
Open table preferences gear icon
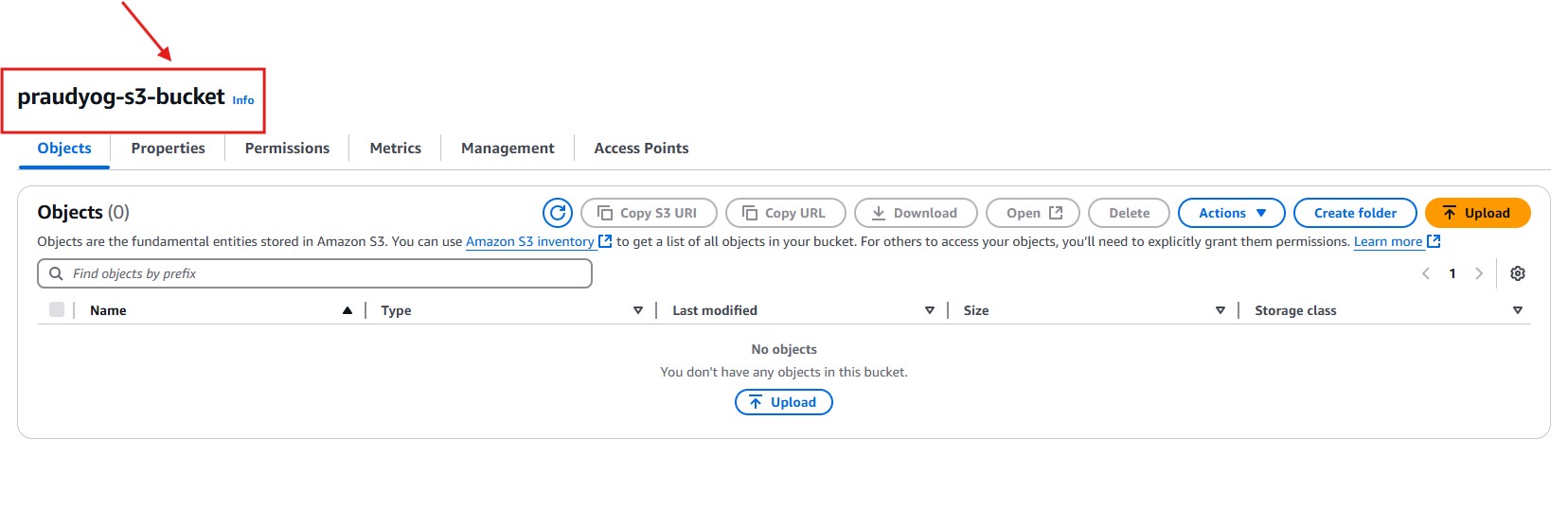[x=1518, y=273]
